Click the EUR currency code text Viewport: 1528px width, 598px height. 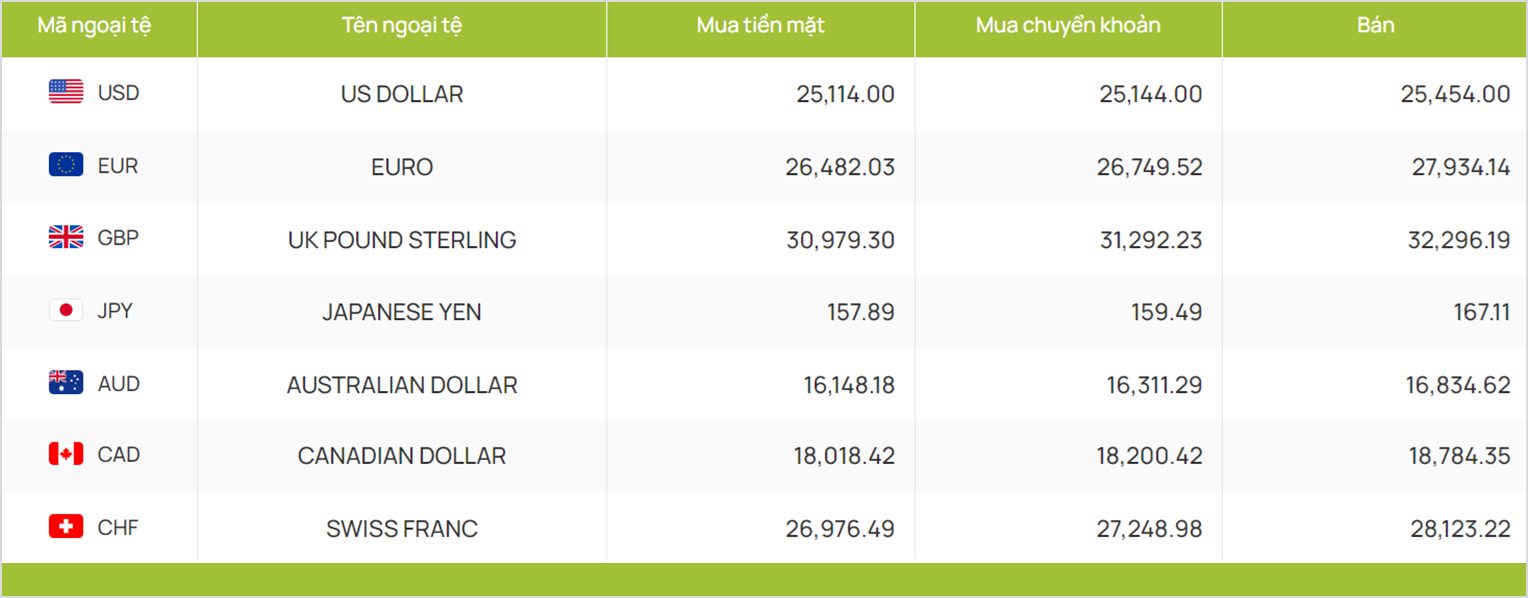118,166
